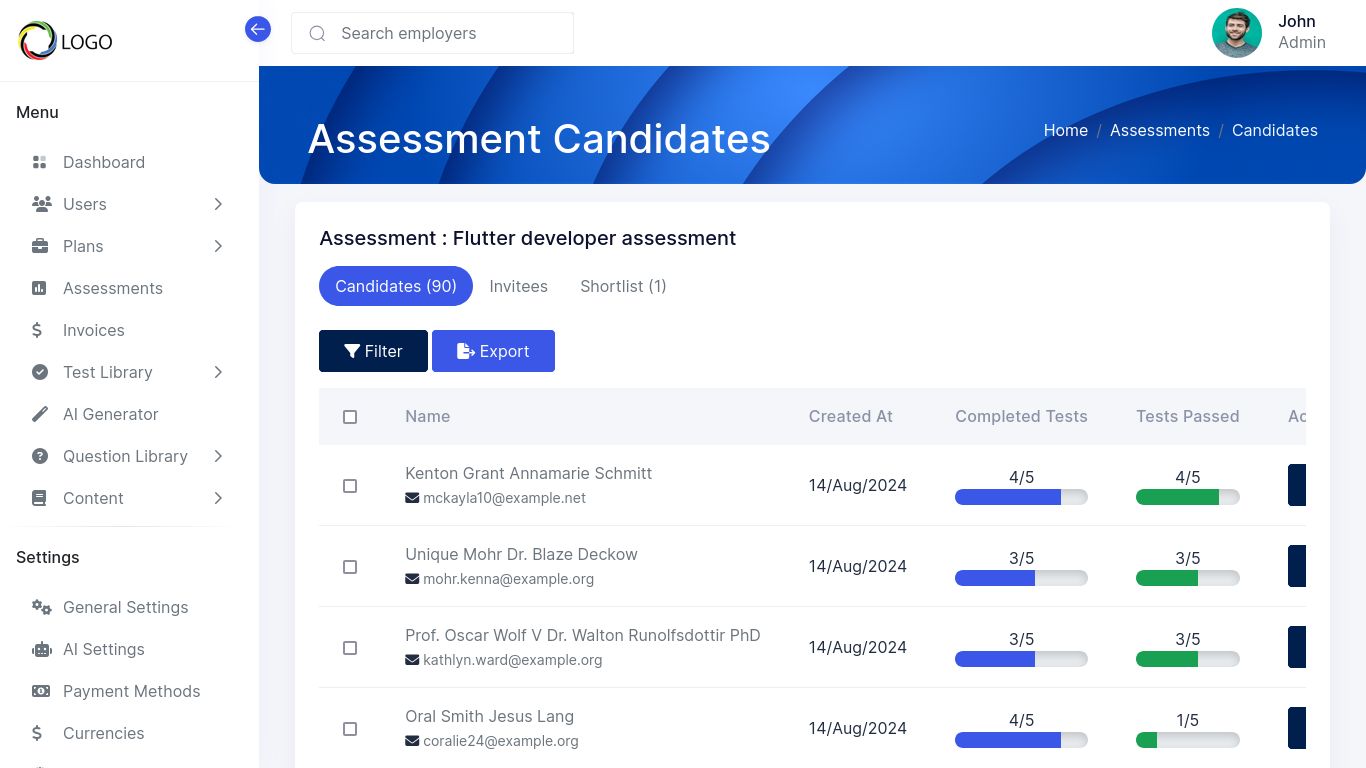Click the Assessments chart icon in sidebar
Viewport: 1366px width, 768px height.
pos(40,288)
